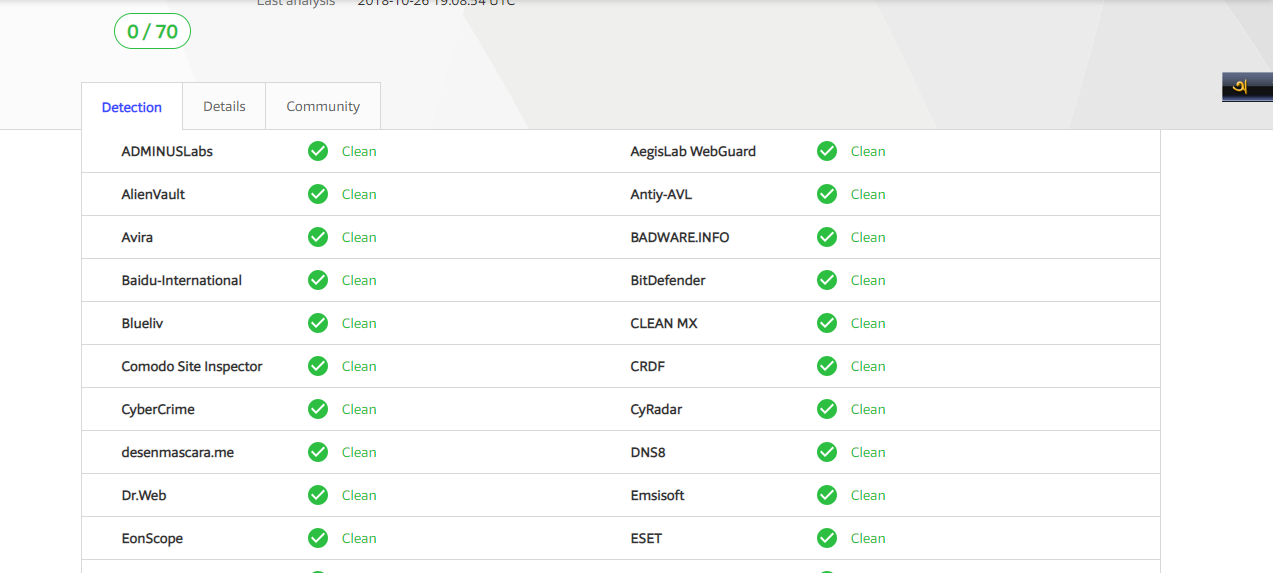The image size is (1273, 573).
Task: Select the Baidu-International engine name
Action: click(182, 280)
